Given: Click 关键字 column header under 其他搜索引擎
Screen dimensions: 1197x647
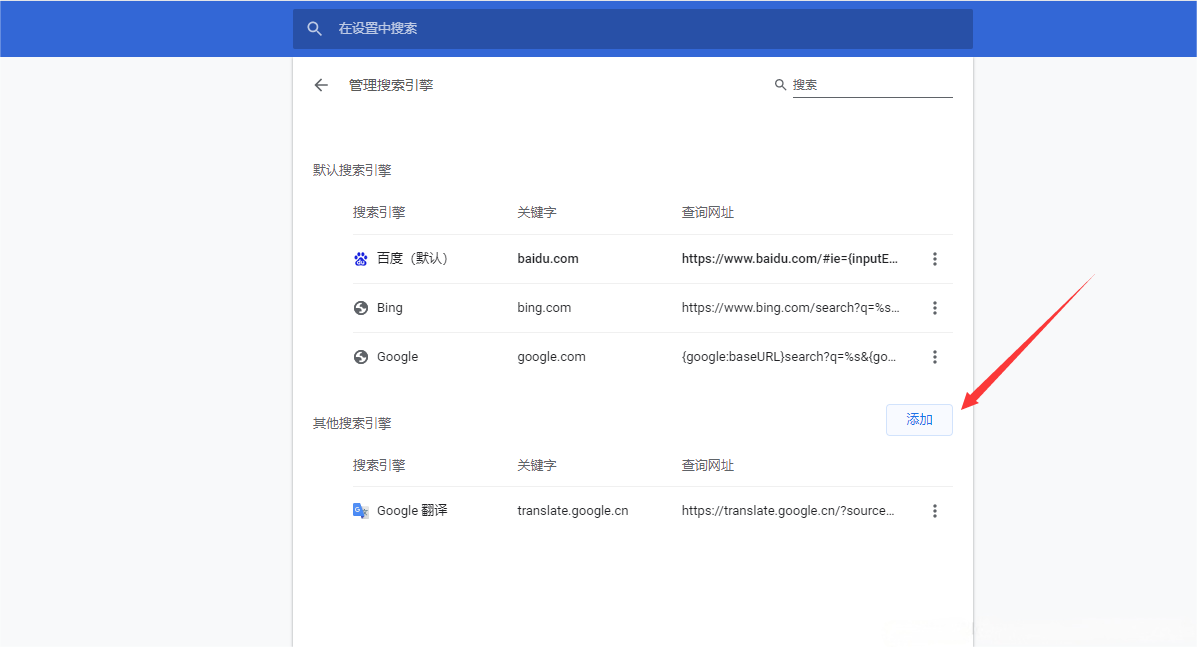Looking at the screenshot, I should point(537,465).
